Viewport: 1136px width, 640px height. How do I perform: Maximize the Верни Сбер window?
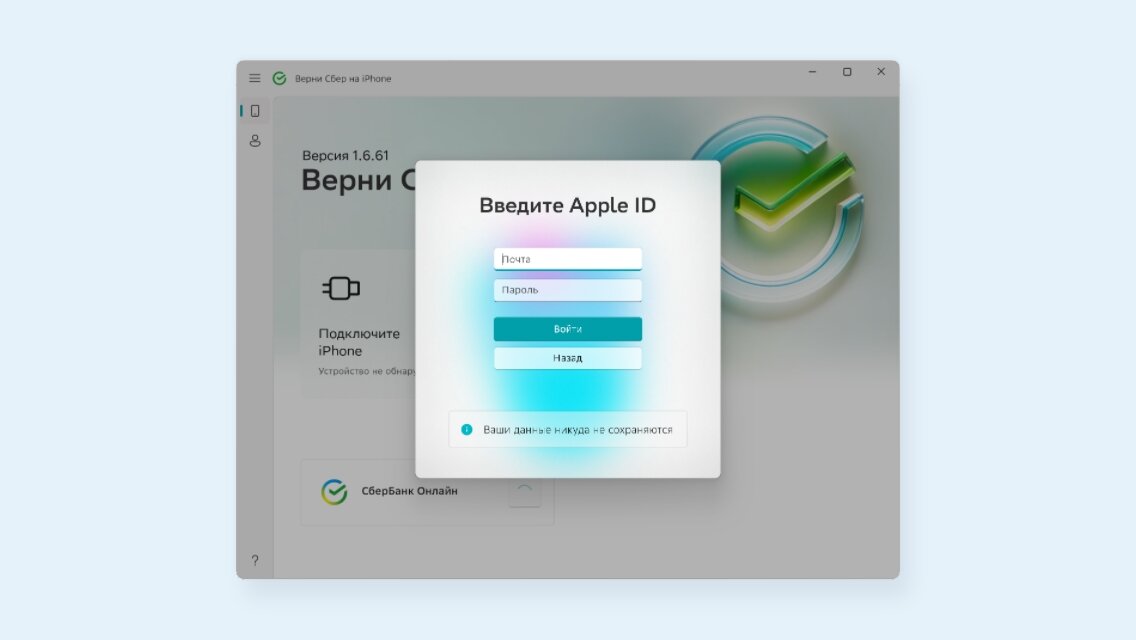pyautogui.click(x=847, y=72)
